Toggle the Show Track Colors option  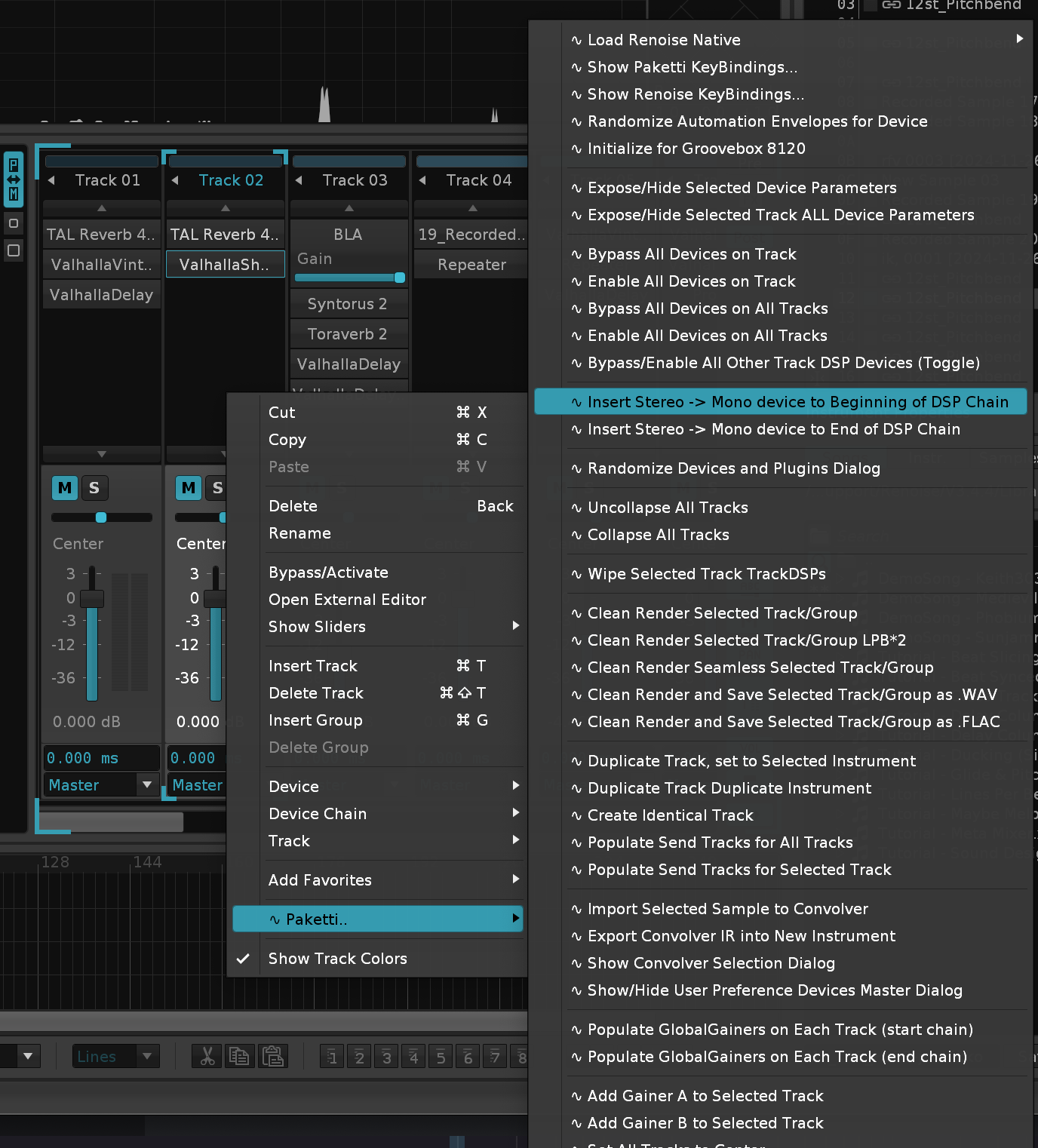(337, 959)
